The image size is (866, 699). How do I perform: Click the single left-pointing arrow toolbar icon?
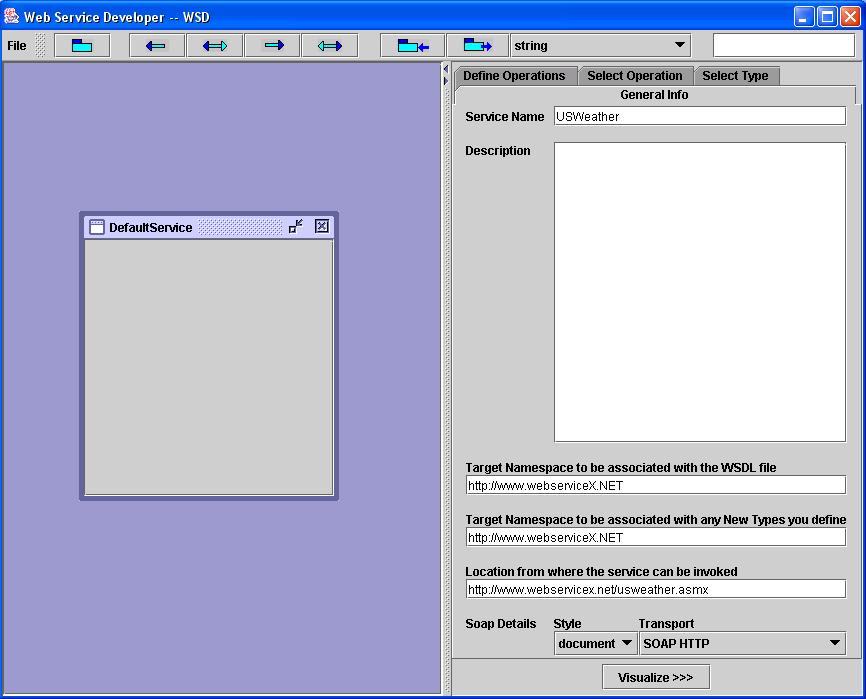[x=156, y=46]
